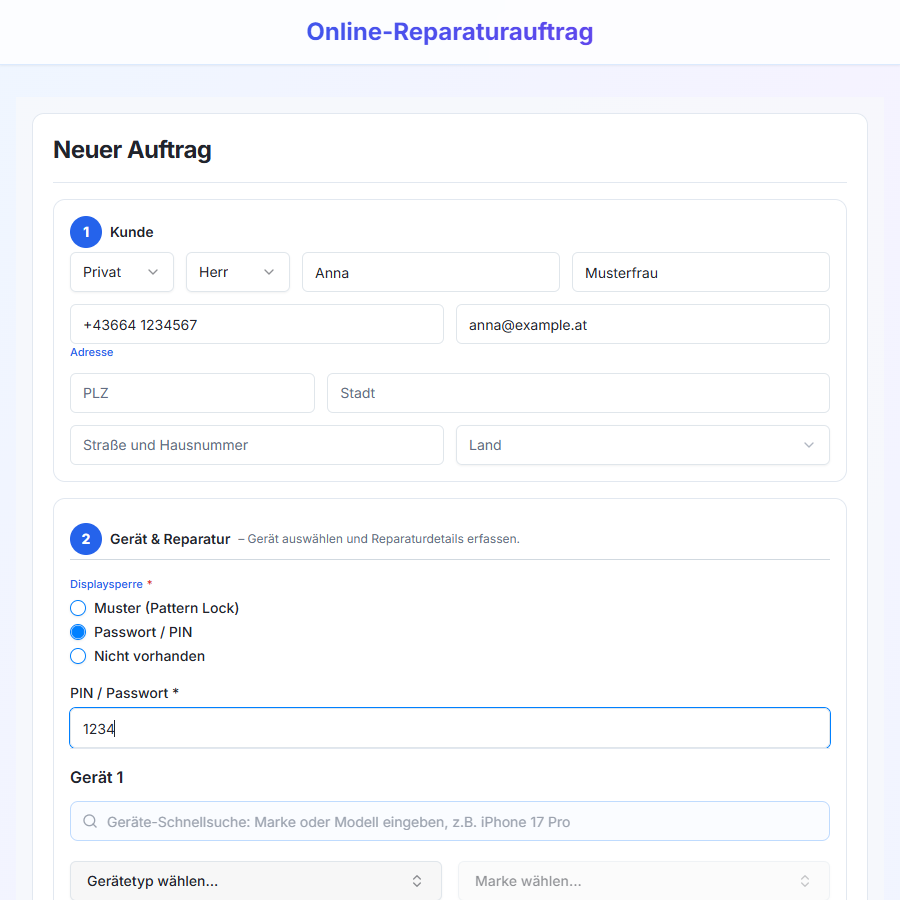900x900 pixels.
Task: Click the Neuer Auftrag heading
Action: (133, 150)
